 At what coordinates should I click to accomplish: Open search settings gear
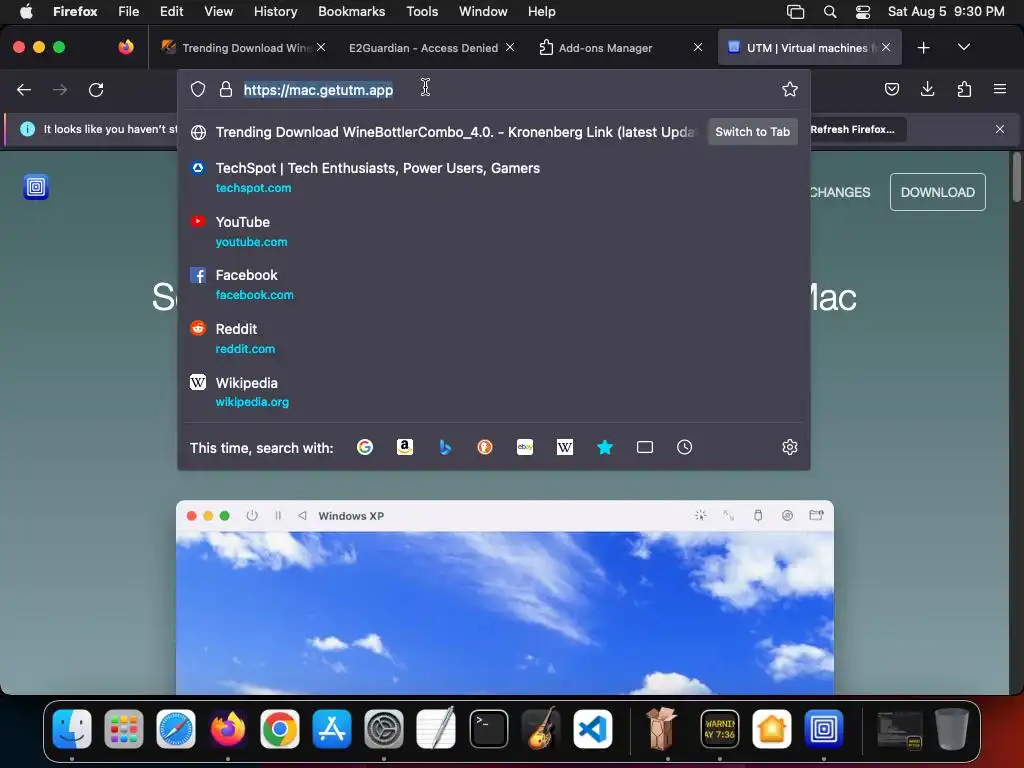point(790,447)
